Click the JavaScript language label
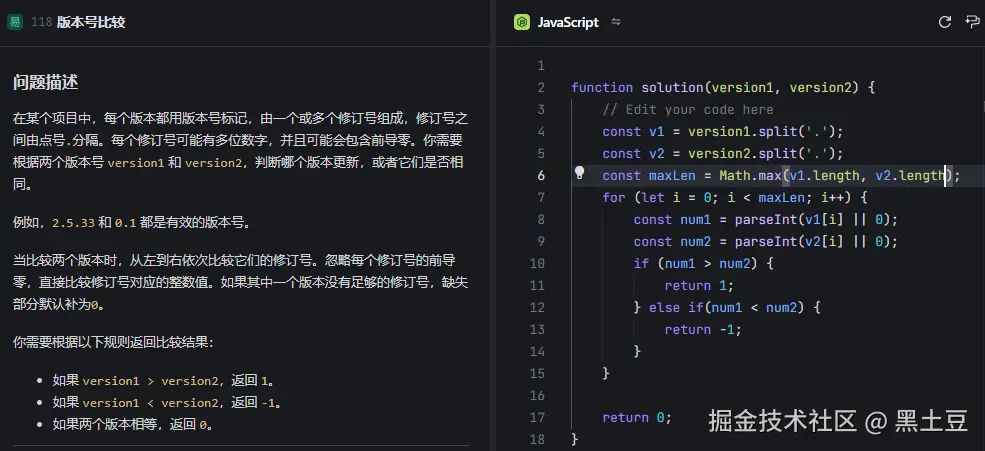Image resolution: width=985 pixels, height=451 pixels. click(568, 23)
